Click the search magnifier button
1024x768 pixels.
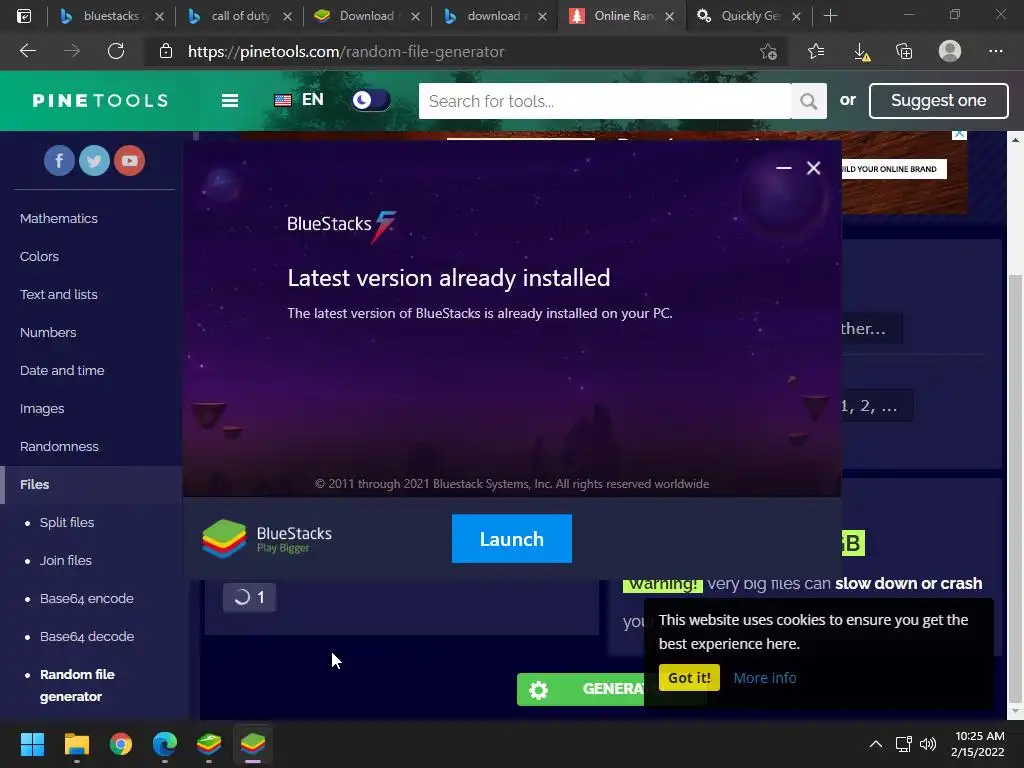point(808,101)
